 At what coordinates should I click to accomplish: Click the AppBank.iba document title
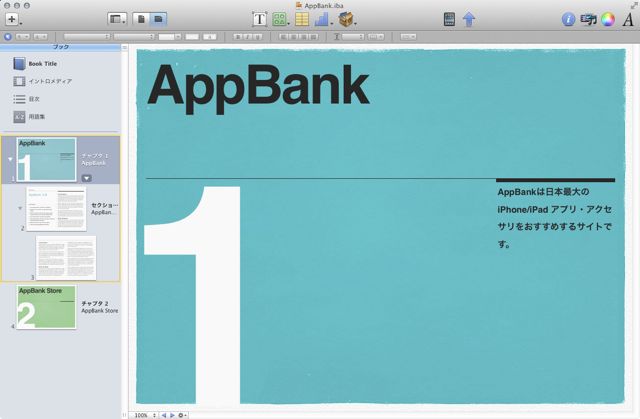(x=320, y=5)
